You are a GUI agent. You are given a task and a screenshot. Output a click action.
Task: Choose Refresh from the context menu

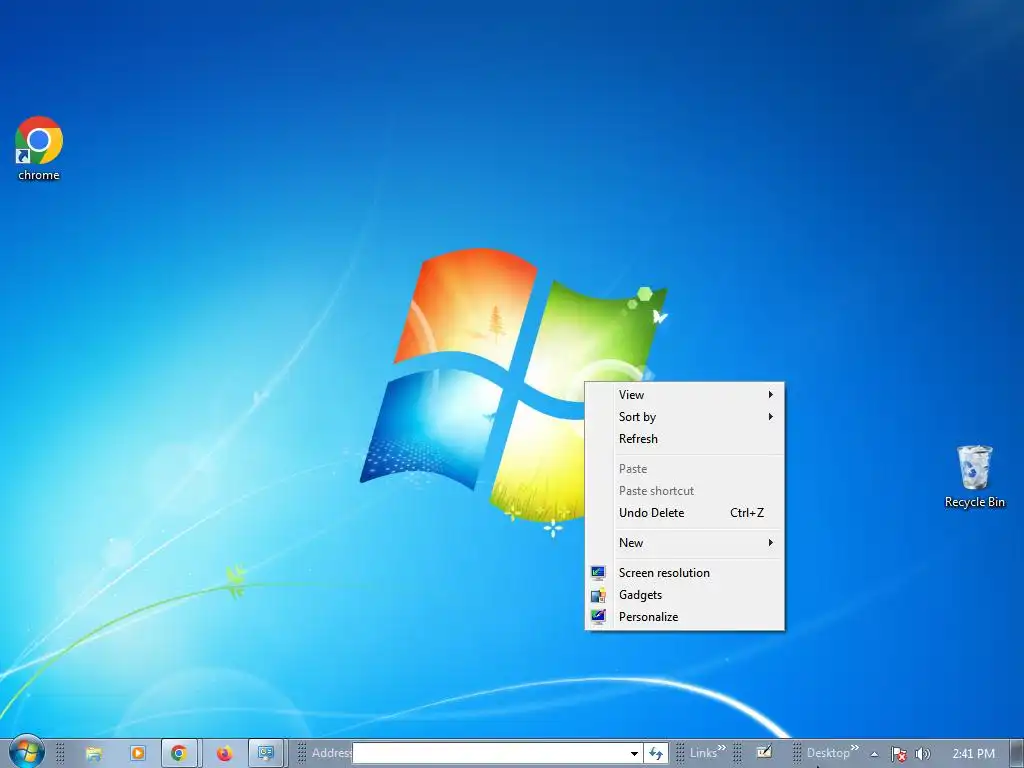[x=684, y=439]
